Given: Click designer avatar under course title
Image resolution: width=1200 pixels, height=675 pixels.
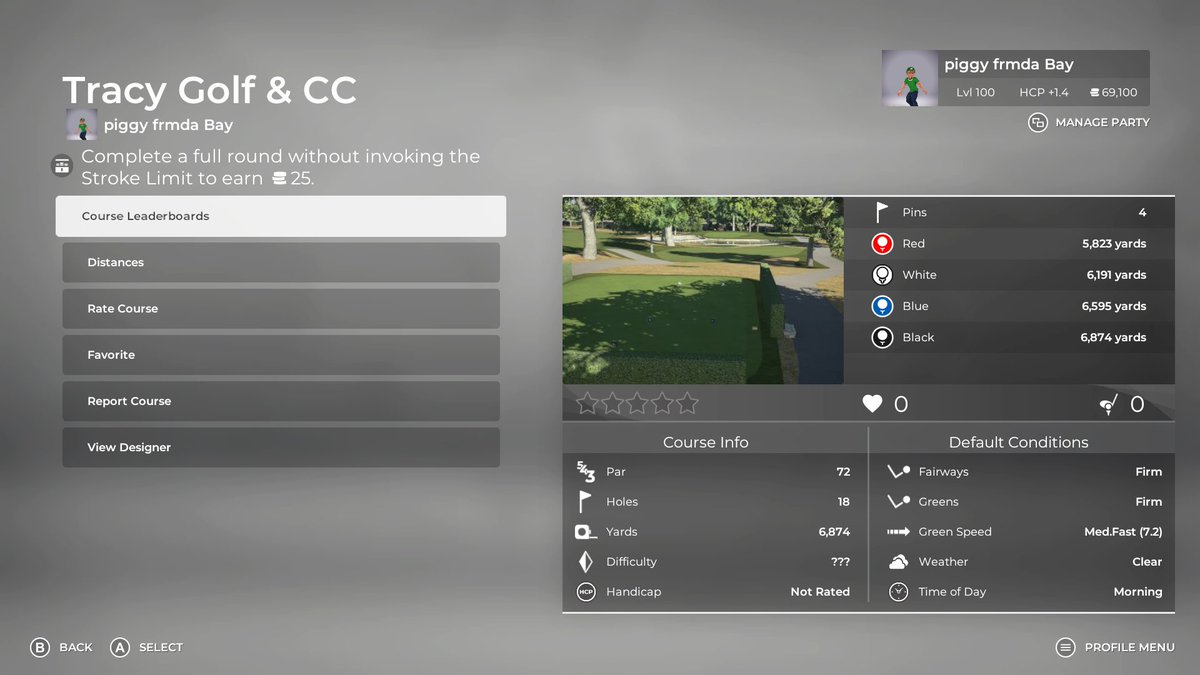Looking at the screenshot, I should 82,125.
